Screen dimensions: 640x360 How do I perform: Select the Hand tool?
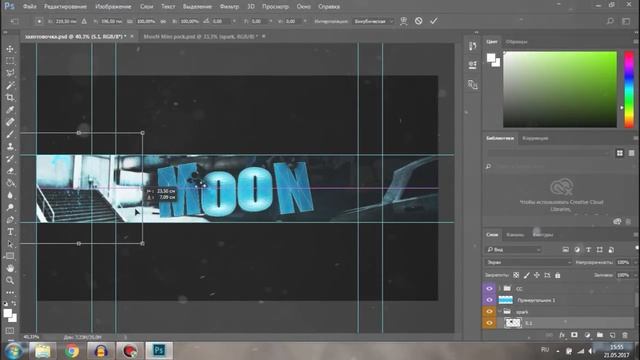10,268
